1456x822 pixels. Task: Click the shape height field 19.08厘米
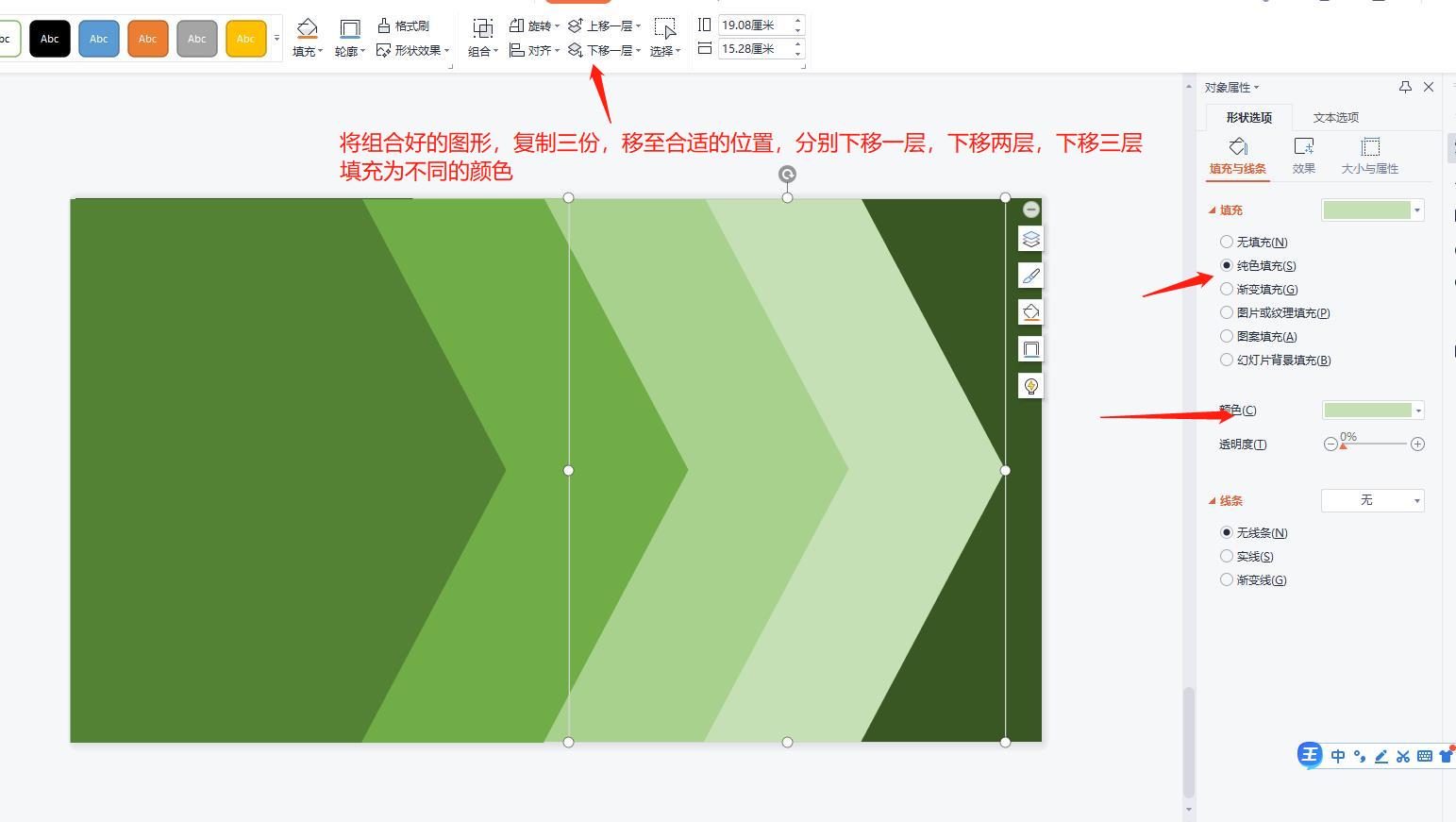coord(755,25)
